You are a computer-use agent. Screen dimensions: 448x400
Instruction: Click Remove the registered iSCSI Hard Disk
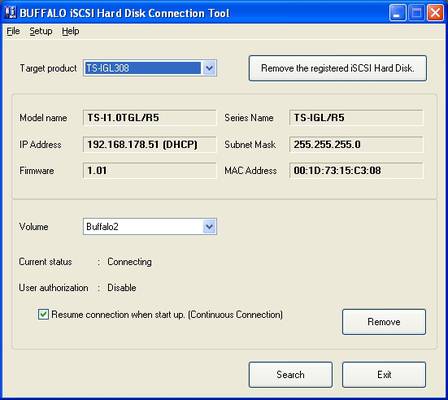click(337, 68)
